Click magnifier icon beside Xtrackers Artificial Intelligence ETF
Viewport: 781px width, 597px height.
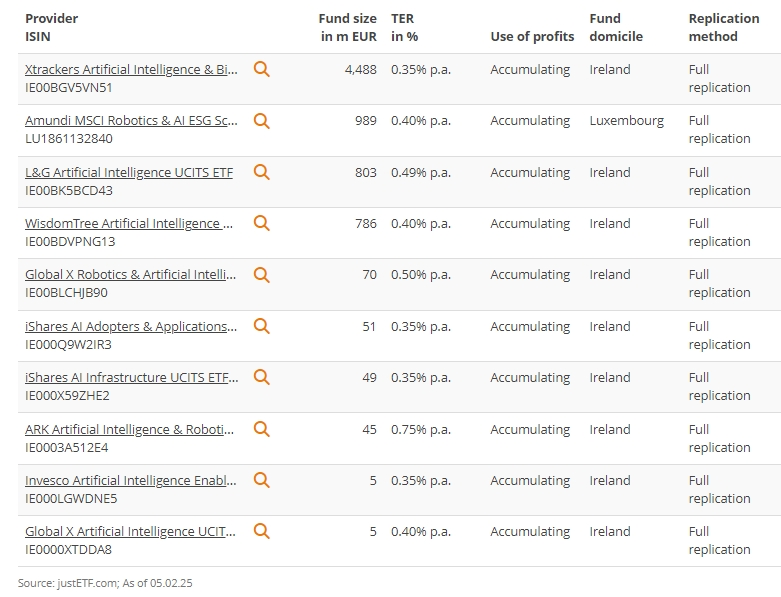click(x=261, y=69)
